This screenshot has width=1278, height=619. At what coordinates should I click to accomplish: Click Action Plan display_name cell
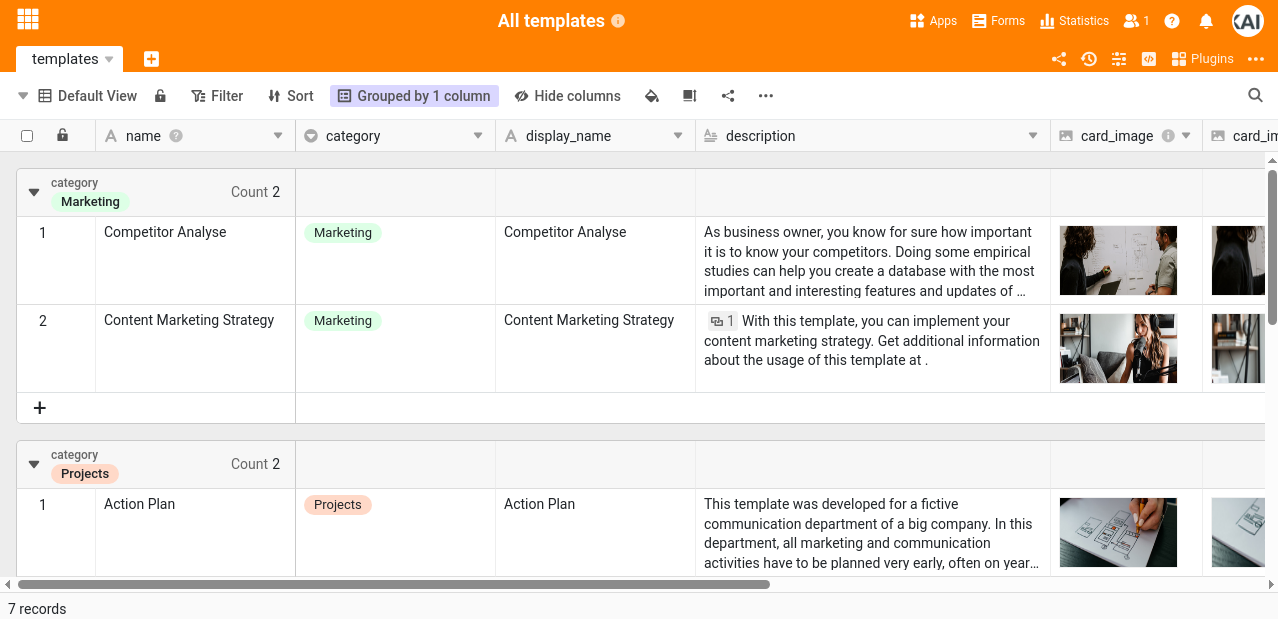596,533
